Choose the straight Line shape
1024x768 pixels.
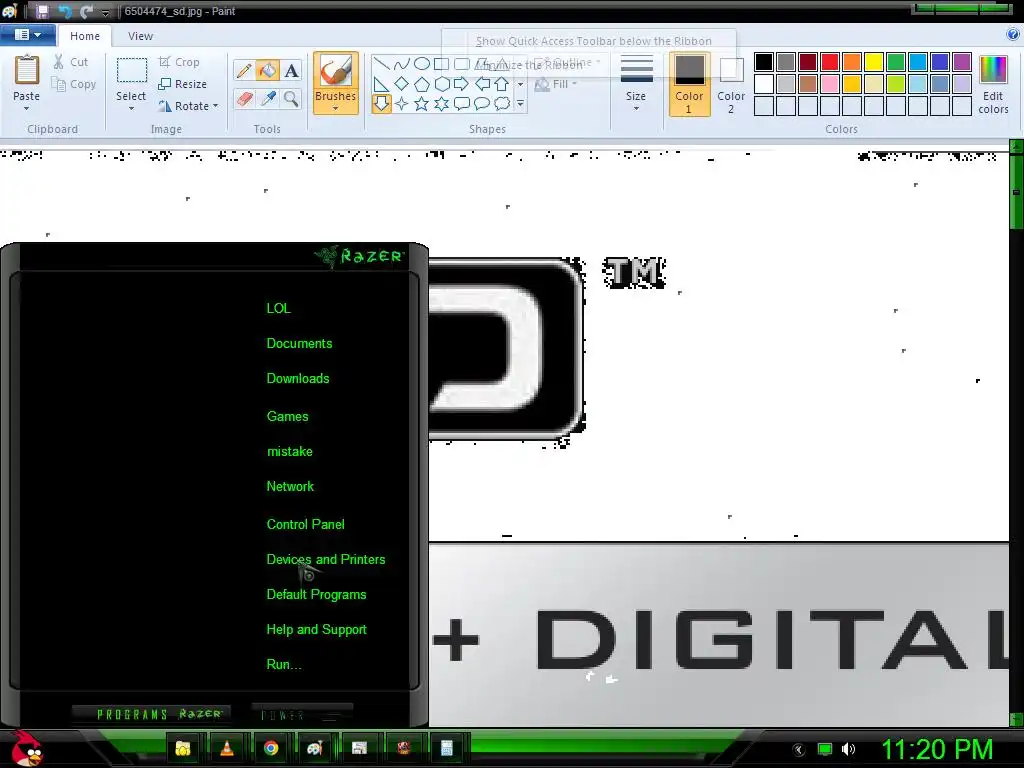click(381, 63)
